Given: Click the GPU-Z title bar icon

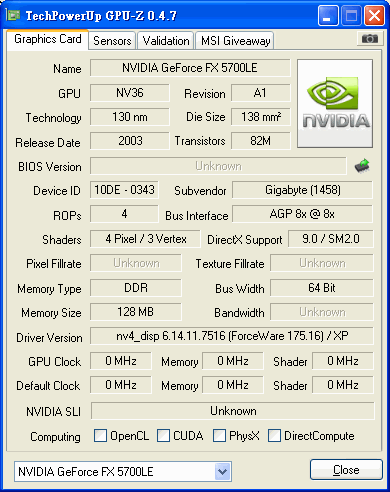Looking at the screenshot, I should coord(13,15).
